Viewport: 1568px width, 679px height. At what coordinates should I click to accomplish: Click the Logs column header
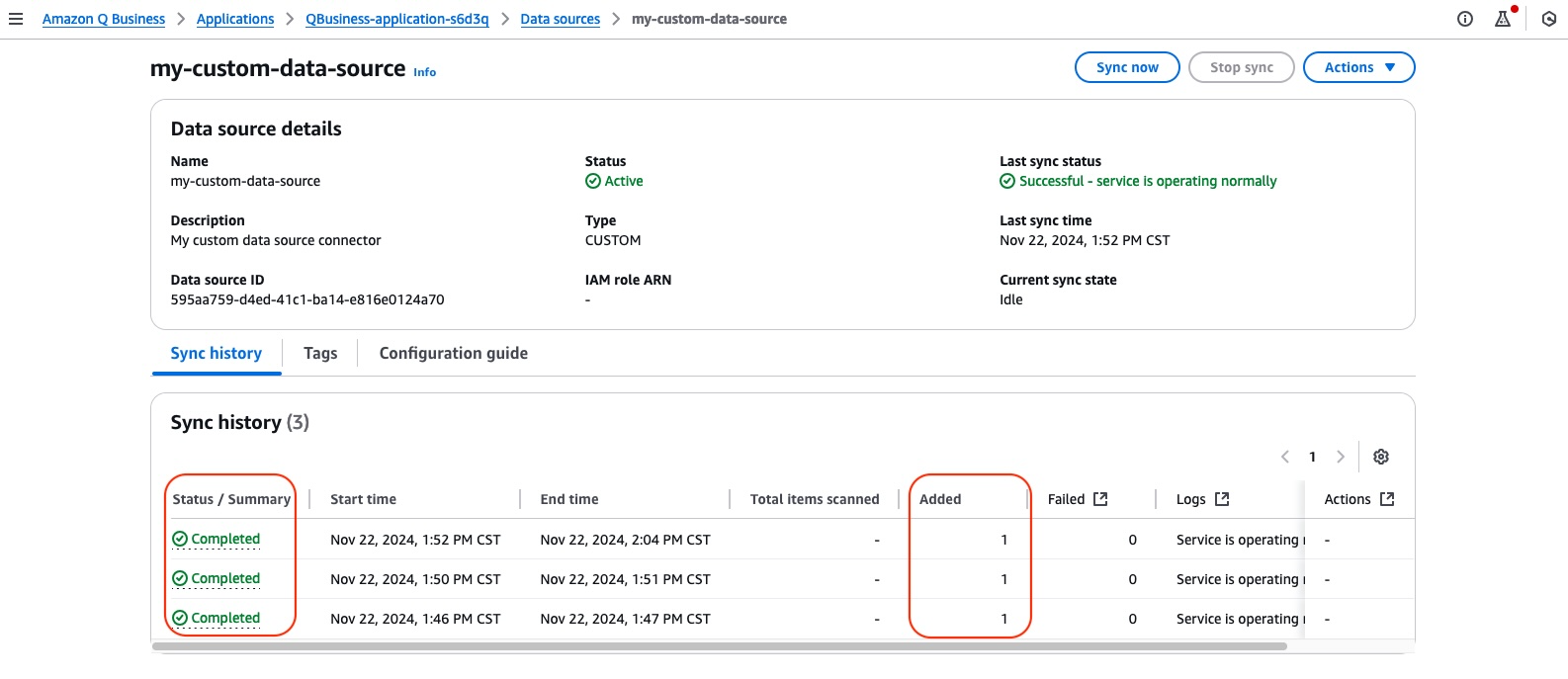(x=1191, y=499)
